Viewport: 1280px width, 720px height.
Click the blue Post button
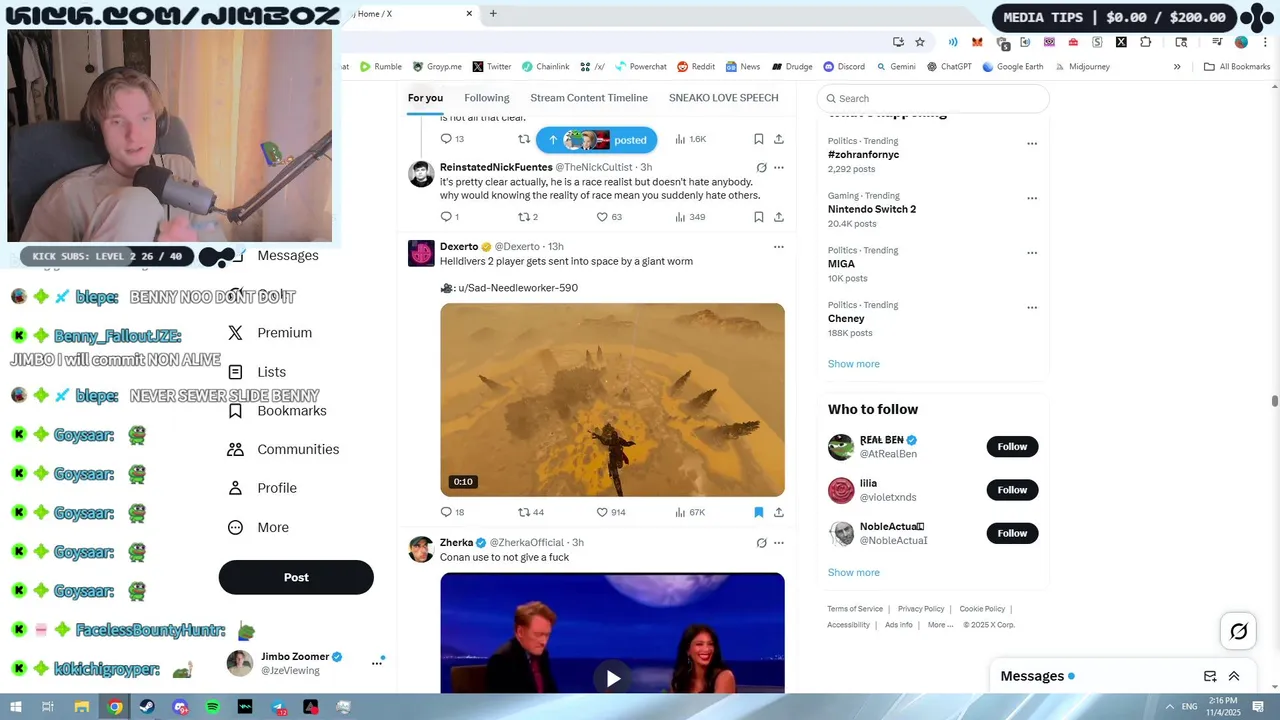click(296, 577)
